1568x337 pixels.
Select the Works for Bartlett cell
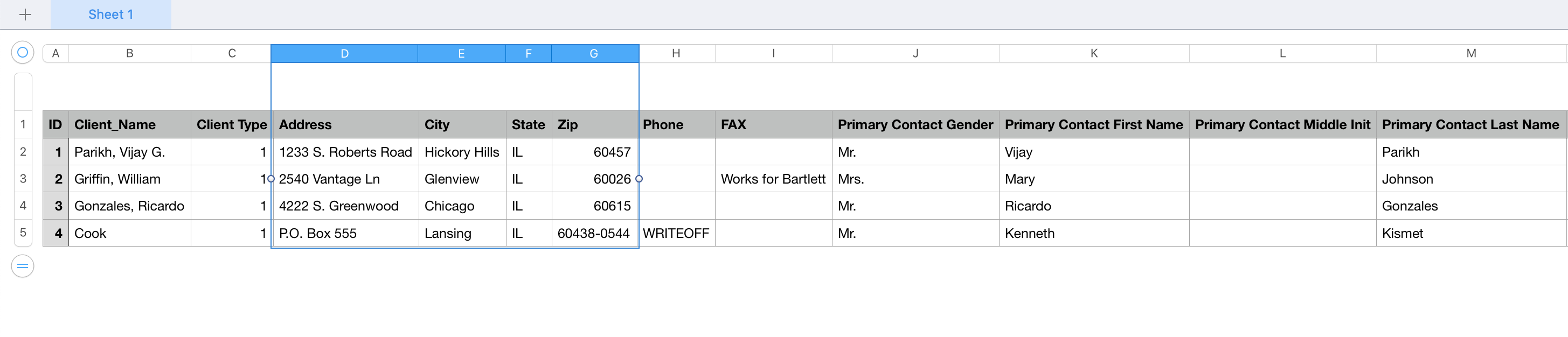click(x=773, y=179)
